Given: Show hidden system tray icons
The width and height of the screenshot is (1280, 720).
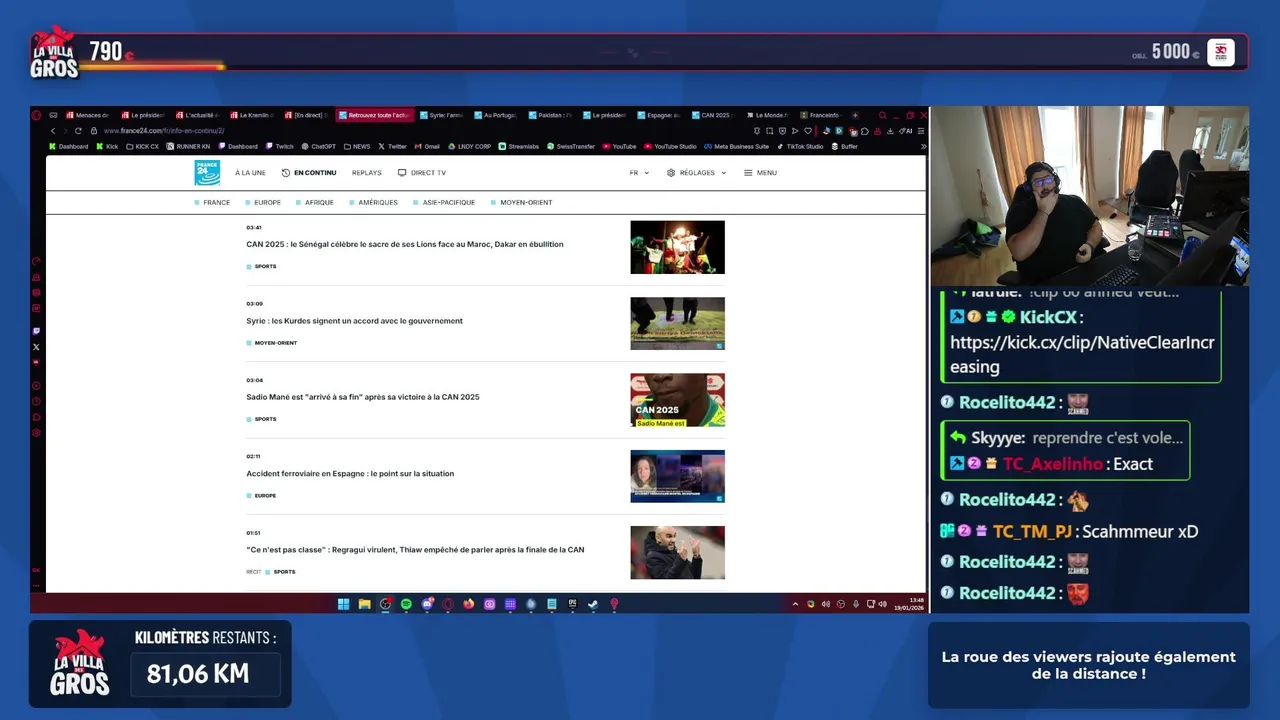Looking at the screenshot, I should click(796, 604).
